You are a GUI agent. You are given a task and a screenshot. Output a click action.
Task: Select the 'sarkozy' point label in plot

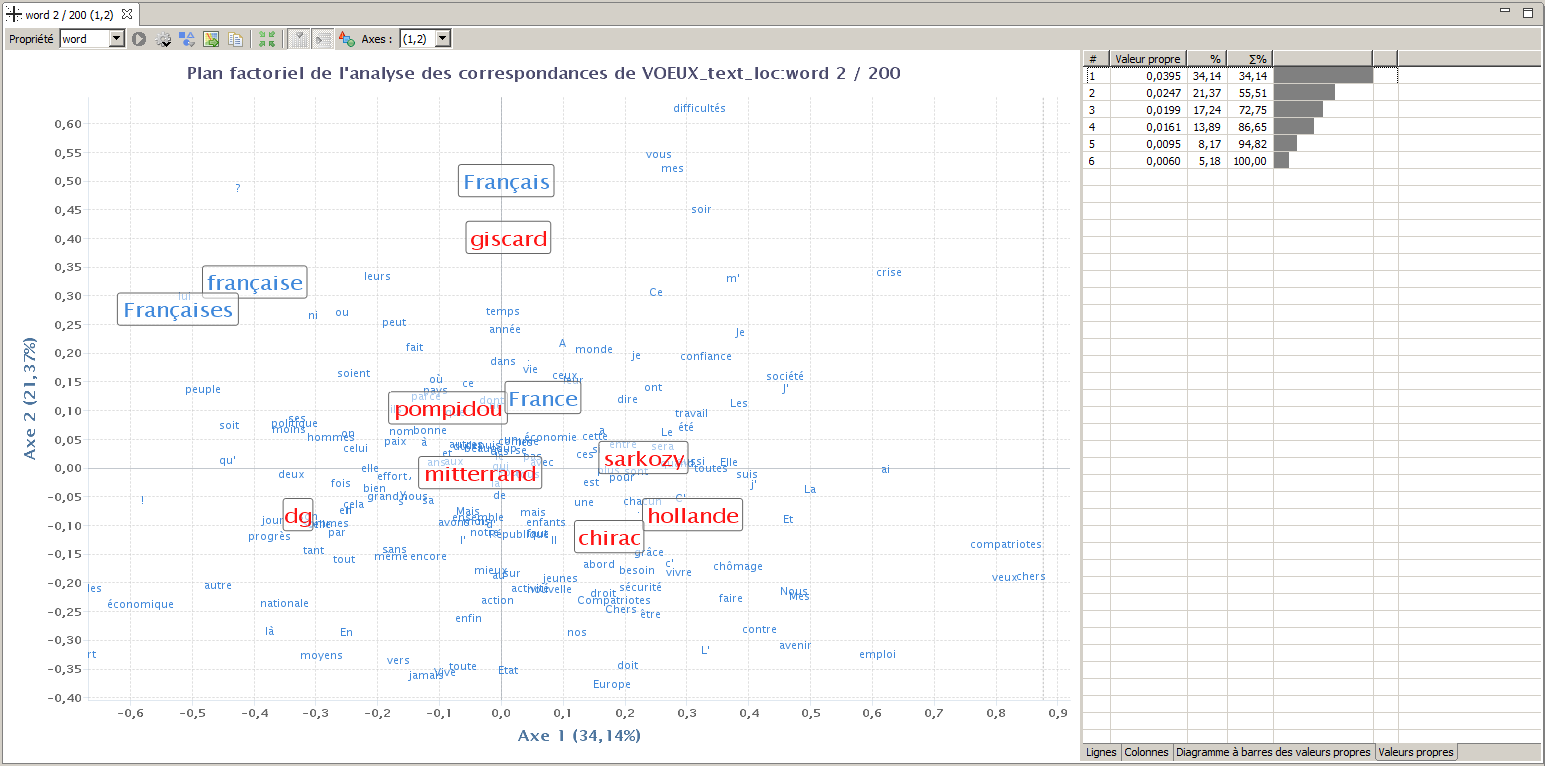pyautogui.click(x=643, y=459)
